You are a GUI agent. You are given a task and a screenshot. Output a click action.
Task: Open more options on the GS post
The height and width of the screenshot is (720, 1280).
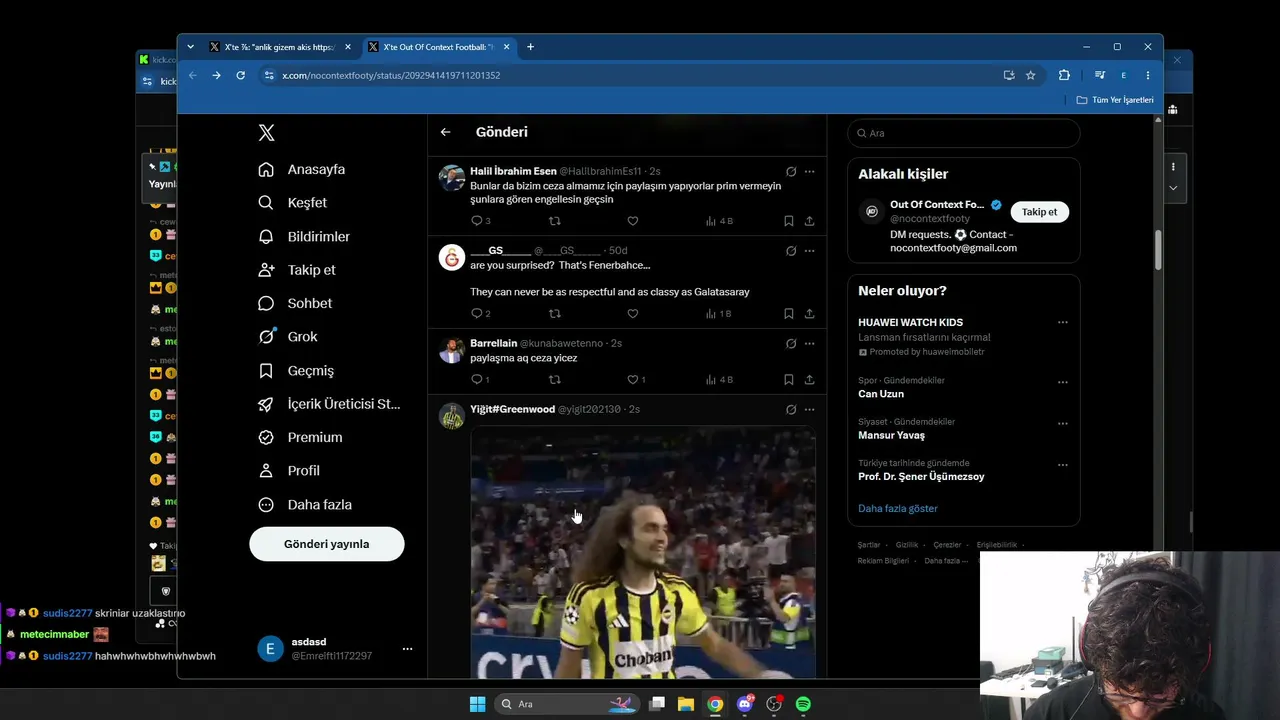tap(809, 250)
